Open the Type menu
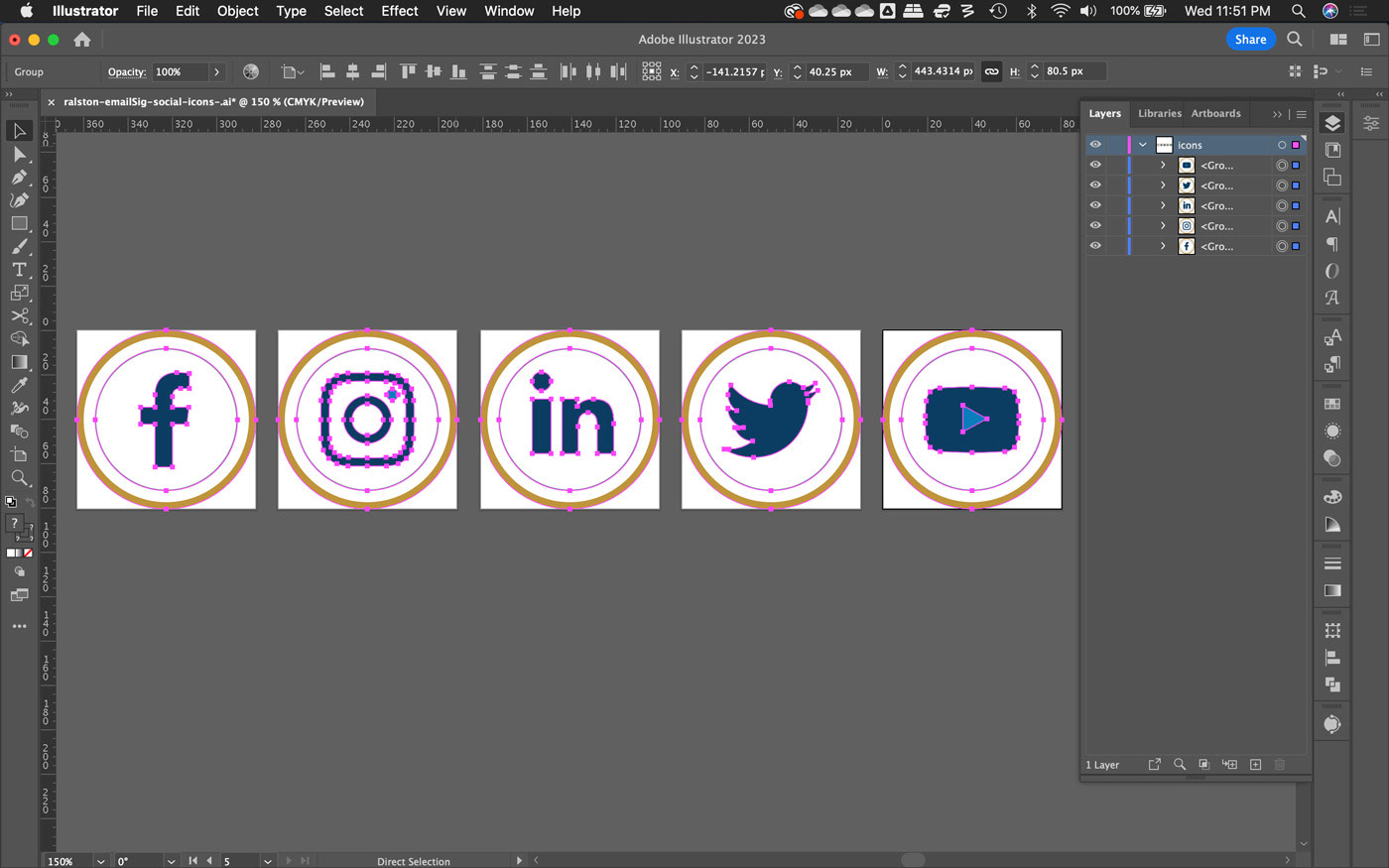This screenshot has width=1389, height=868. click(x=291, y=11)
